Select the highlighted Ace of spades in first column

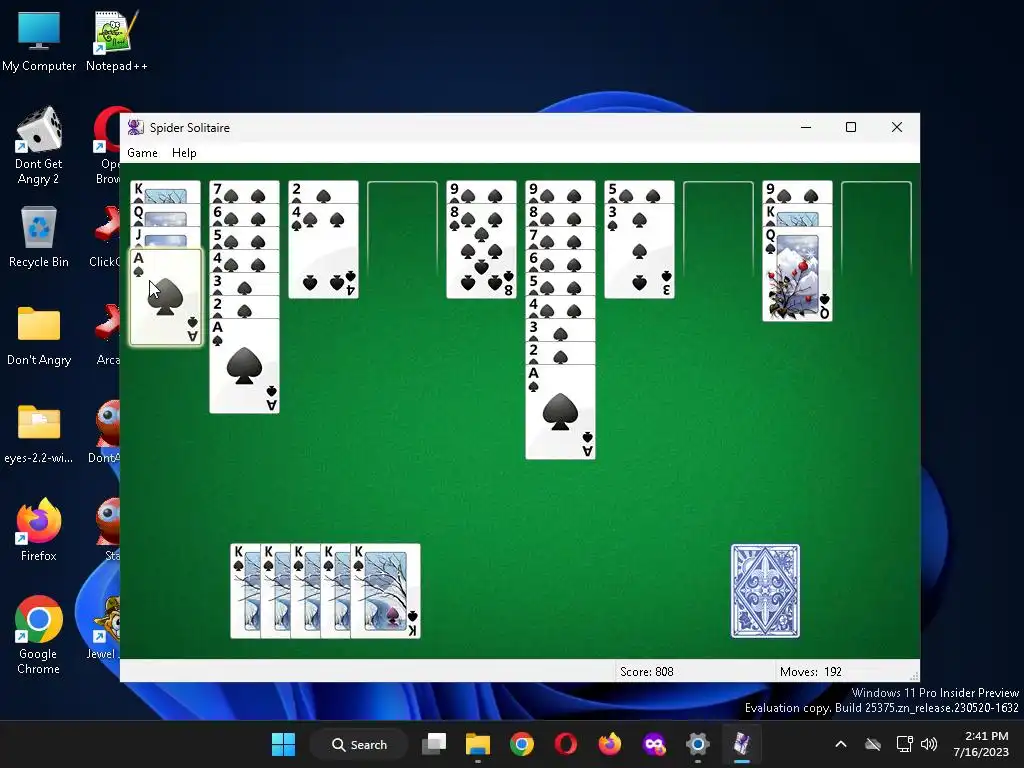pyautogui.click(x=165, y=297)
